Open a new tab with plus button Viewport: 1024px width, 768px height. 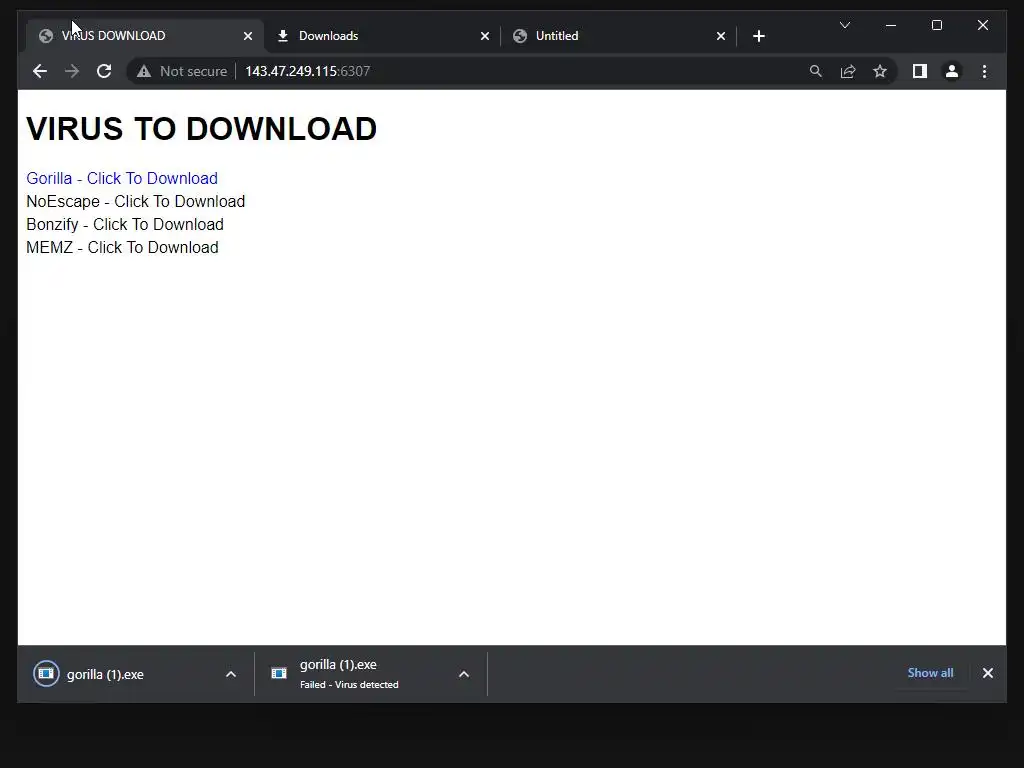[x=758, y=37]
